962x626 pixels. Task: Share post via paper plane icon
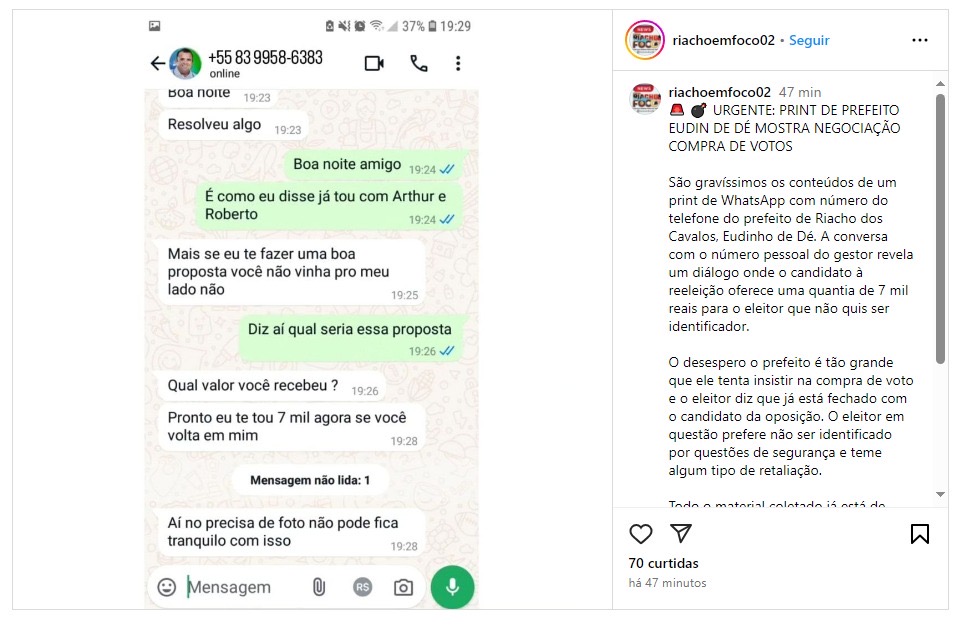point(680,533)
